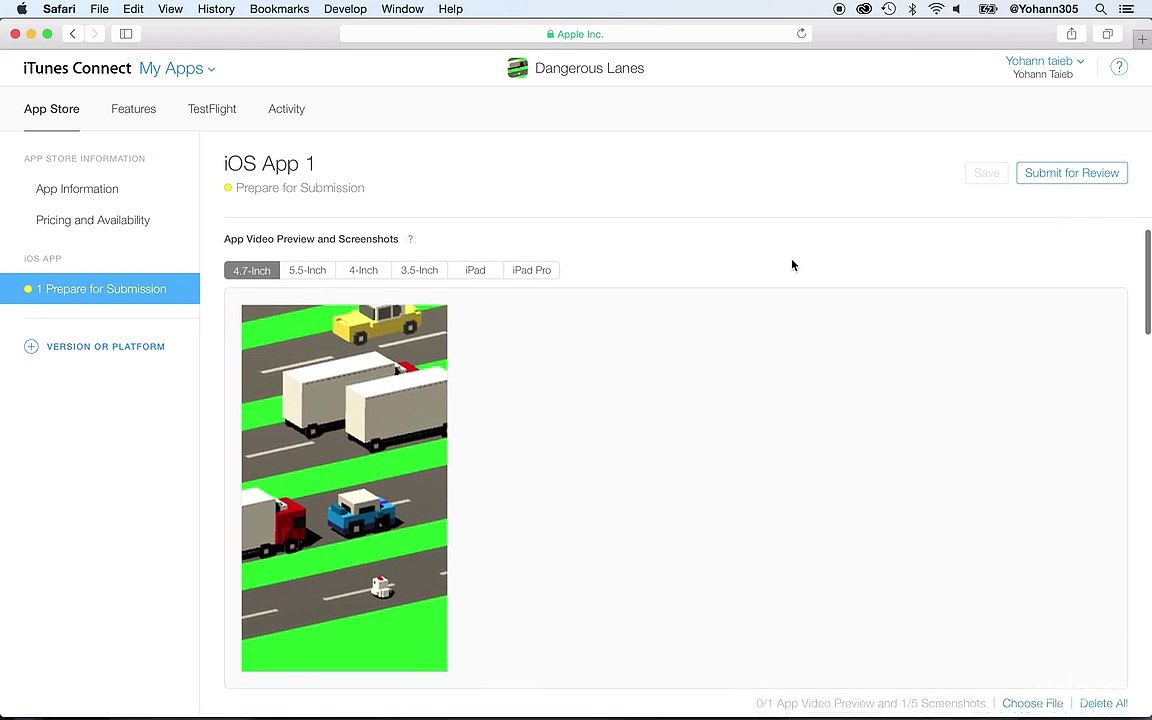Click the page vertical scrollbar
The image size is (1152, 720).
coord(1148,282)
